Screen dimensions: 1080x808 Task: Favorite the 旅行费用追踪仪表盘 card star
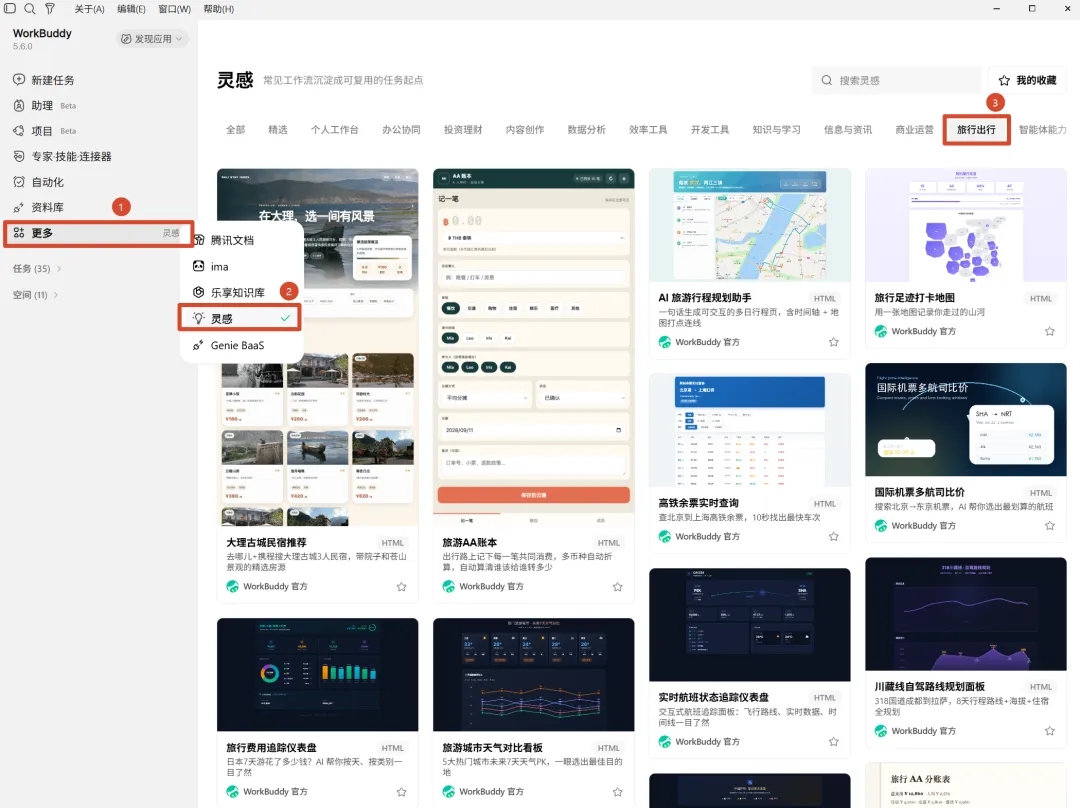point(402,792)
